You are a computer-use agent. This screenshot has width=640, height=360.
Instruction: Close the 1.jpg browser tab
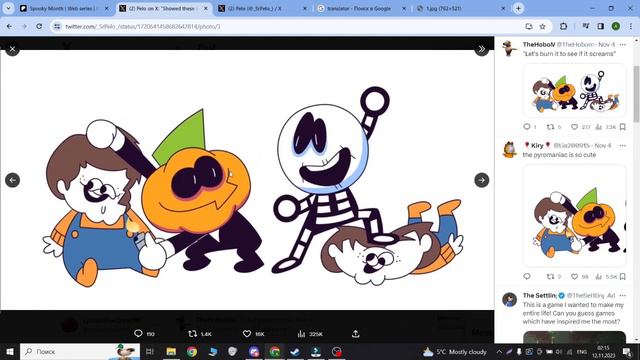tap(503, 8)
